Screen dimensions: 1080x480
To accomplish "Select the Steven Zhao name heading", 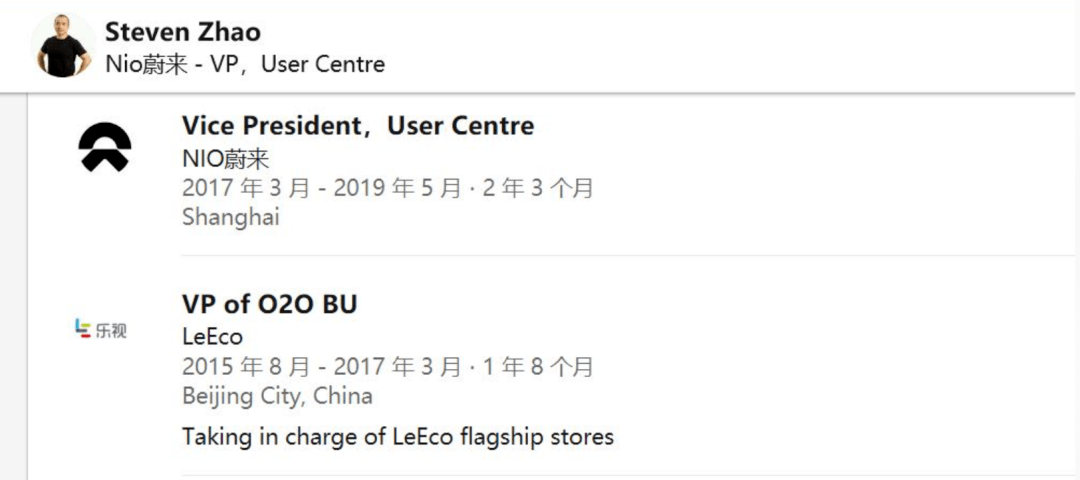I will click(183, 32).
